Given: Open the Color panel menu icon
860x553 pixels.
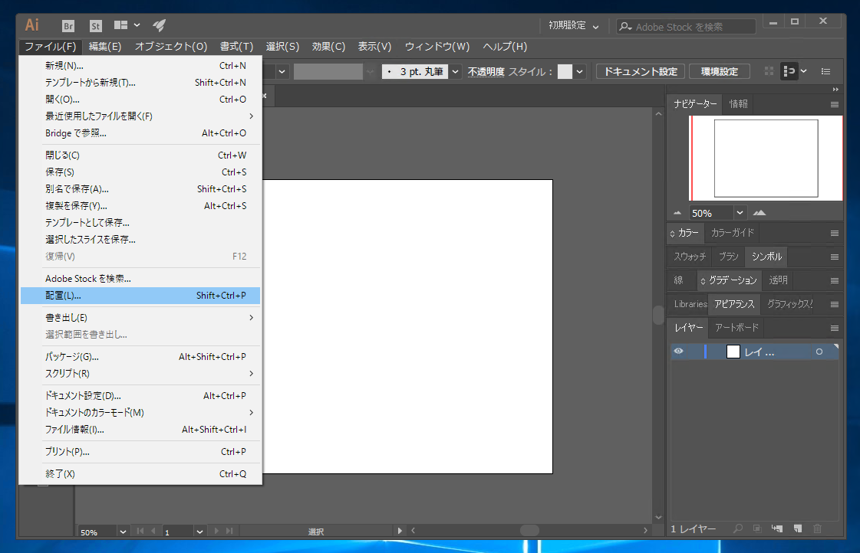Looking at the screenshot, I should click(834, 233).
